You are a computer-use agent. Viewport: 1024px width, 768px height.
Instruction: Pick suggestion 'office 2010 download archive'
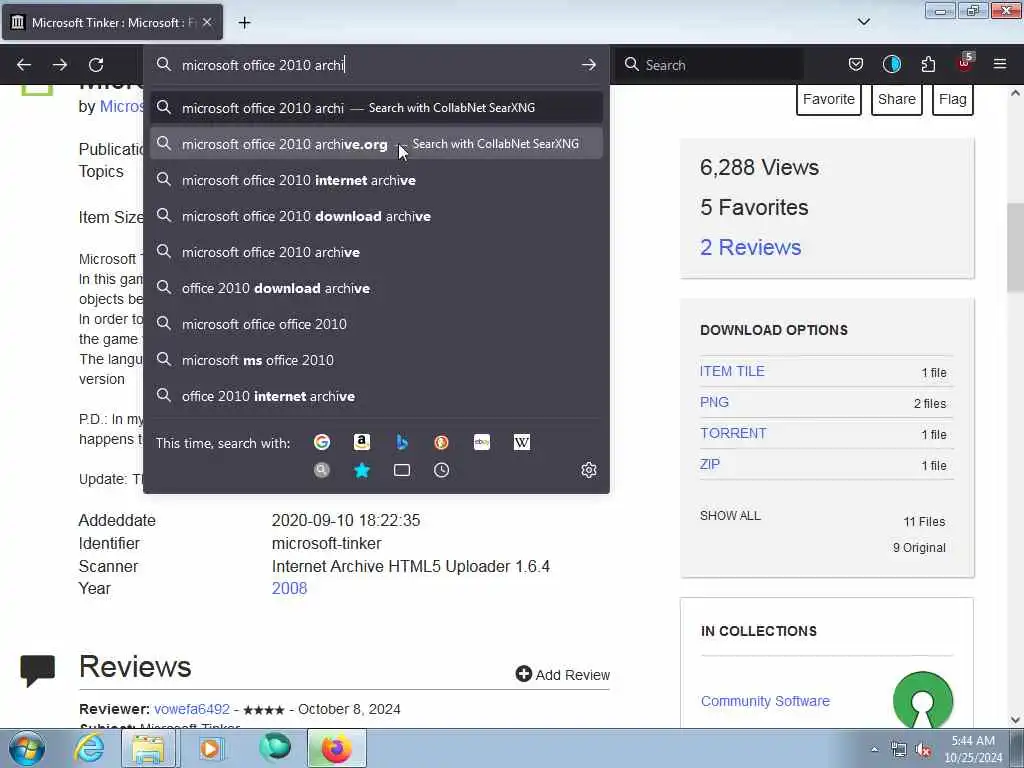tap(376, 288)
